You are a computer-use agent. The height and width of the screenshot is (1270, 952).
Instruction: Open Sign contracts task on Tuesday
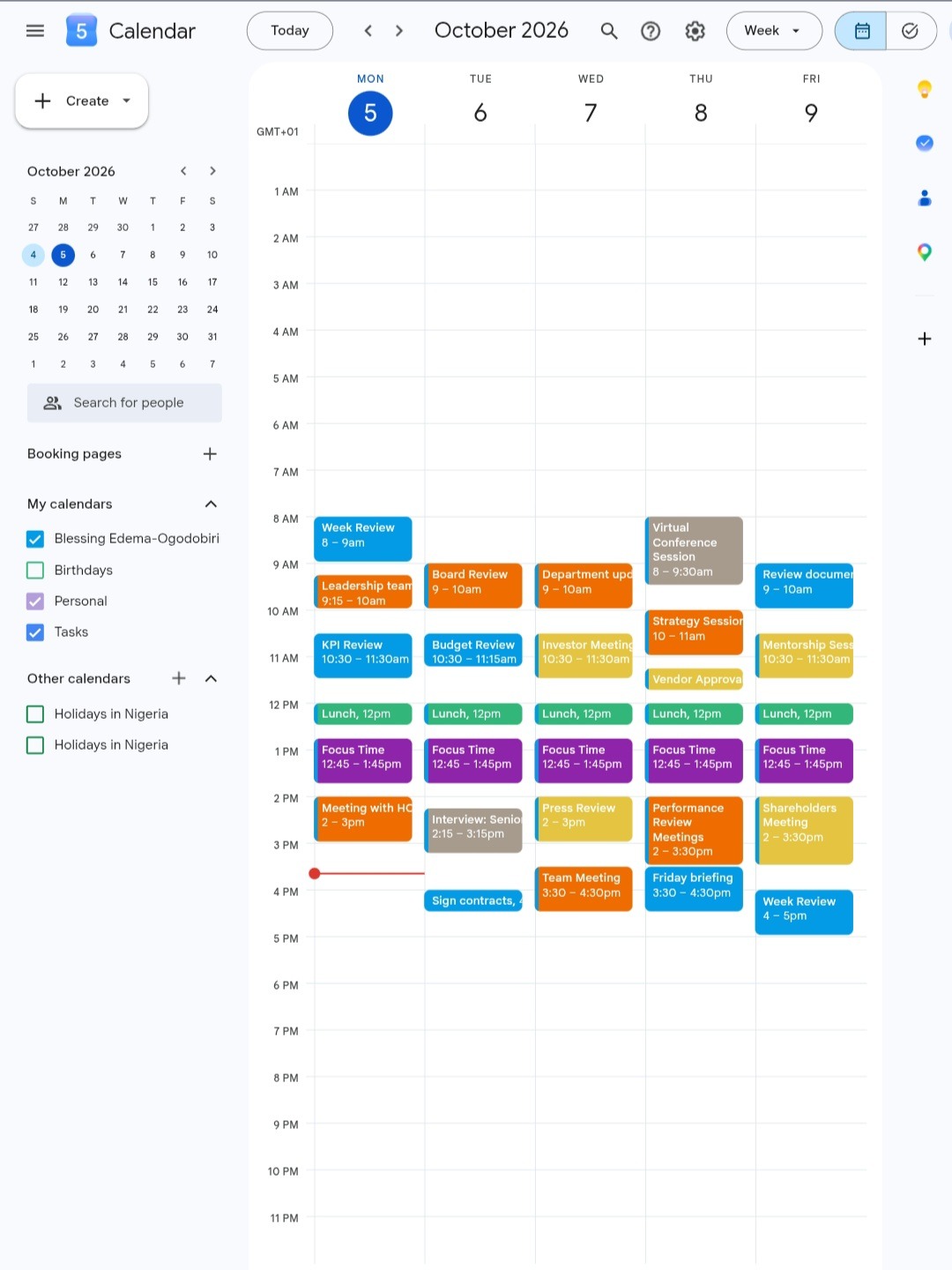[x=473, y=900]
